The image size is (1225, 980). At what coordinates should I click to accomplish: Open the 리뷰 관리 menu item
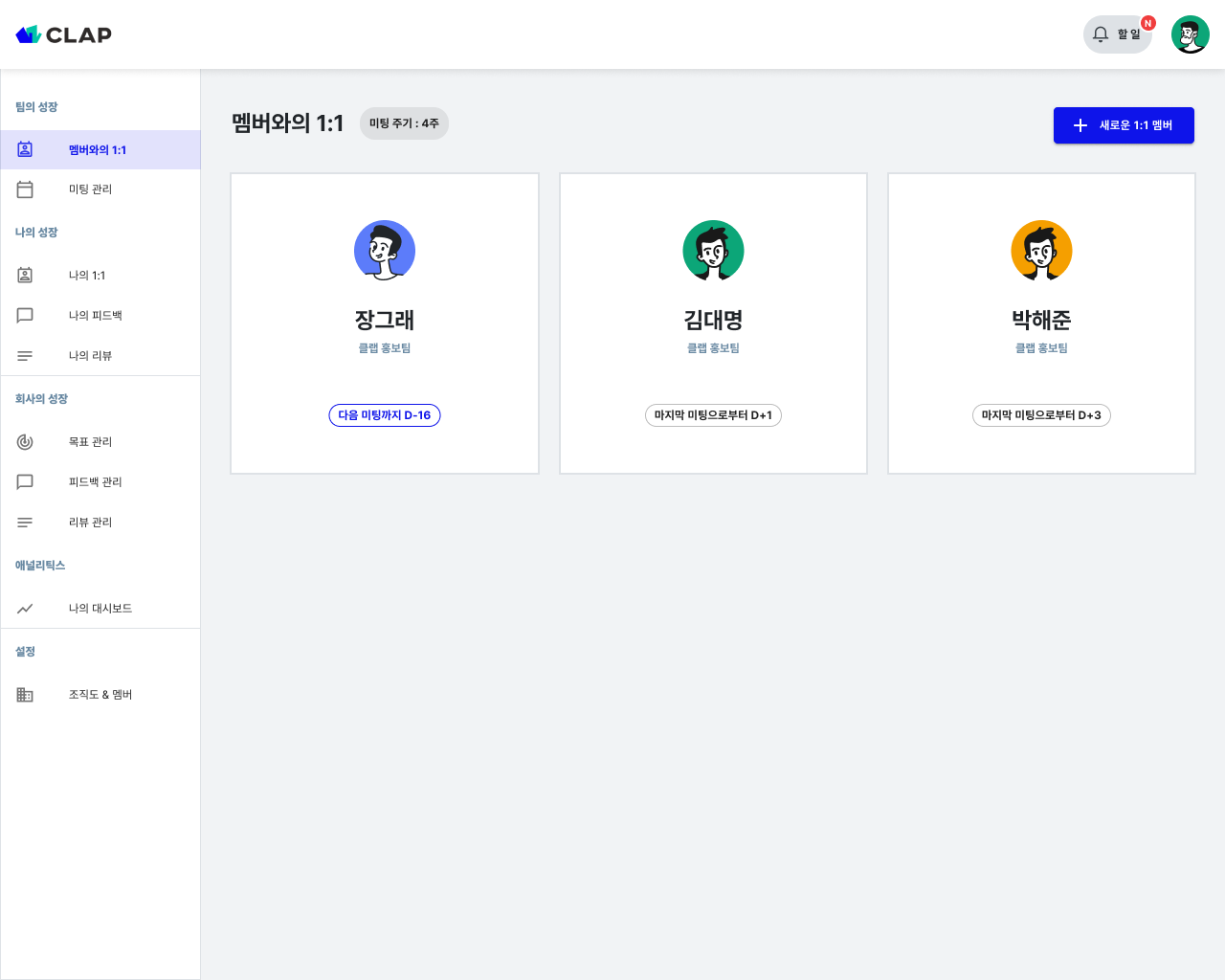(91, 522)
